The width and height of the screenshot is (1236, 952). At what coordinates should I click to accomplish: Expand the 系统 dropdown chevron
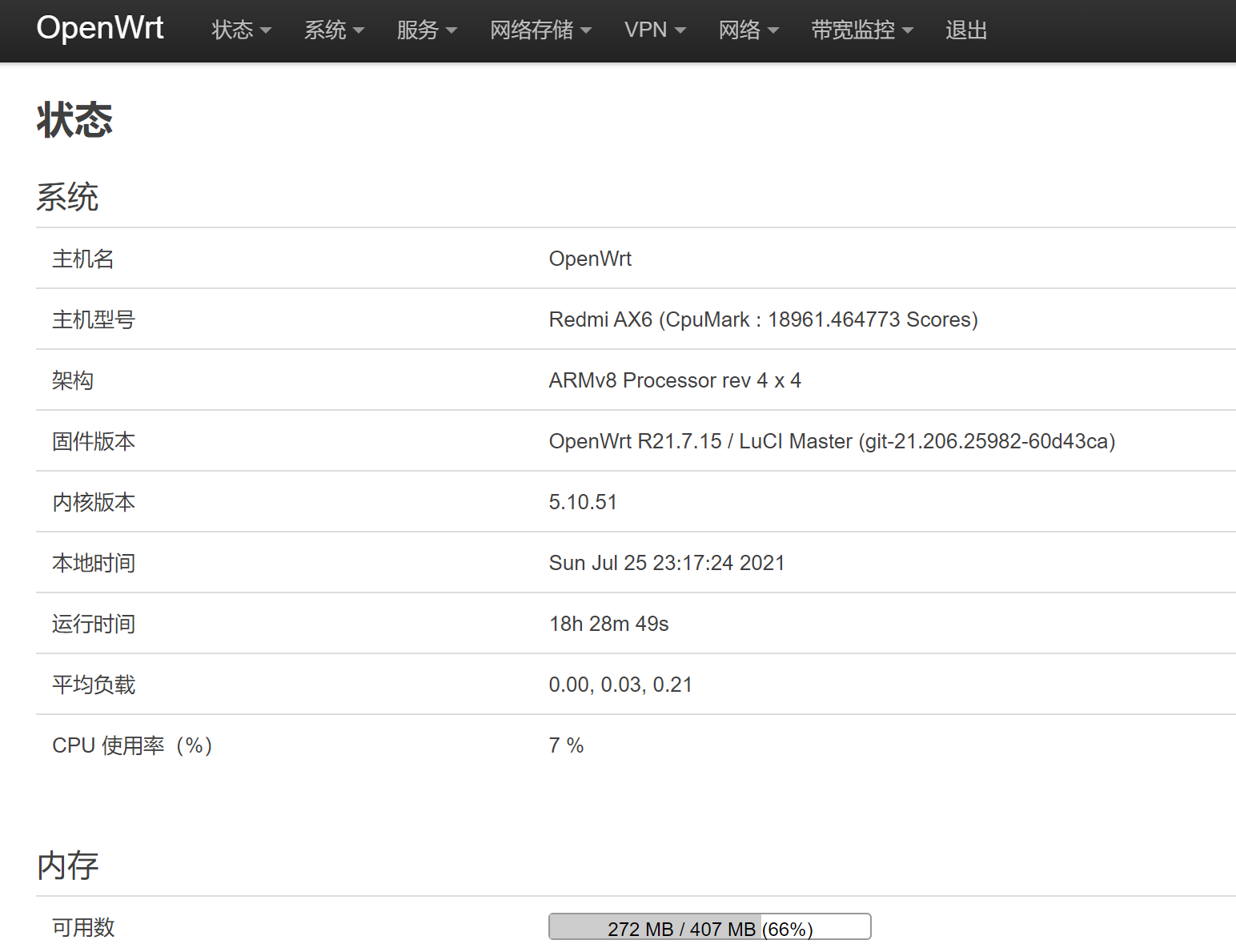tap(359, 31)
